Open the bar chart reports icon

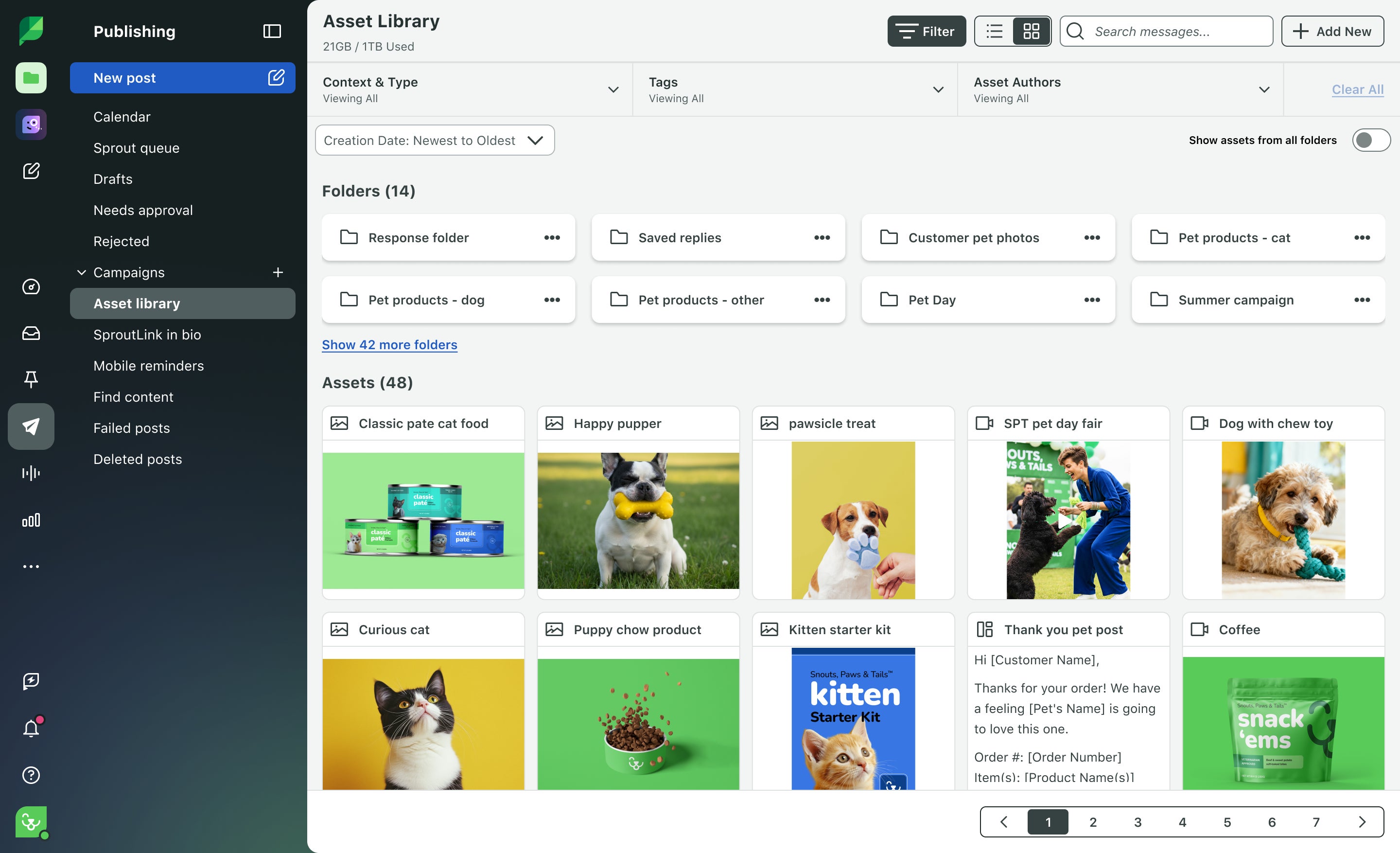(x=31, y=520)
